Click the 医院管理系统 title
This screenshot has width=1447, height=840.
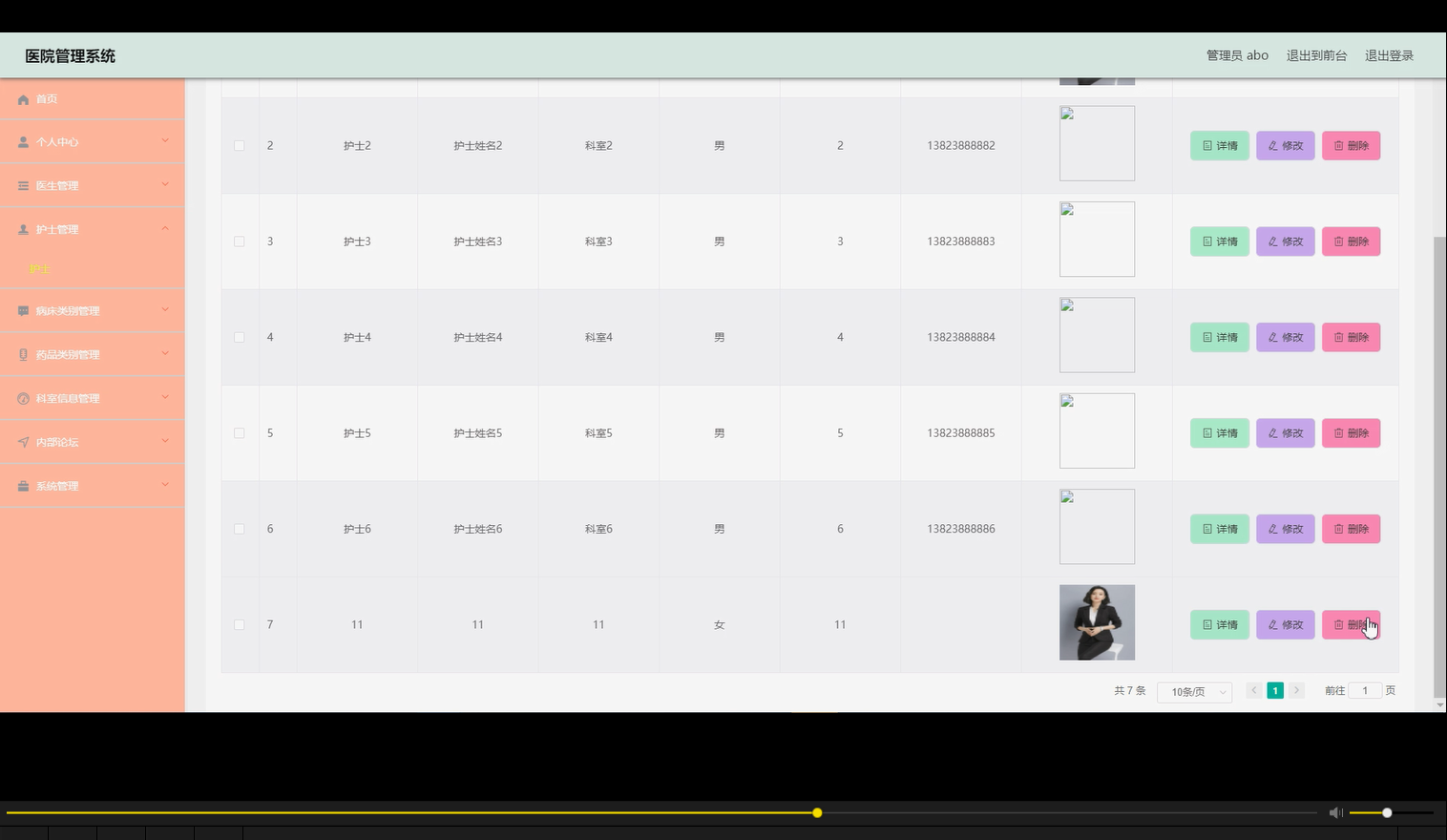70,56
